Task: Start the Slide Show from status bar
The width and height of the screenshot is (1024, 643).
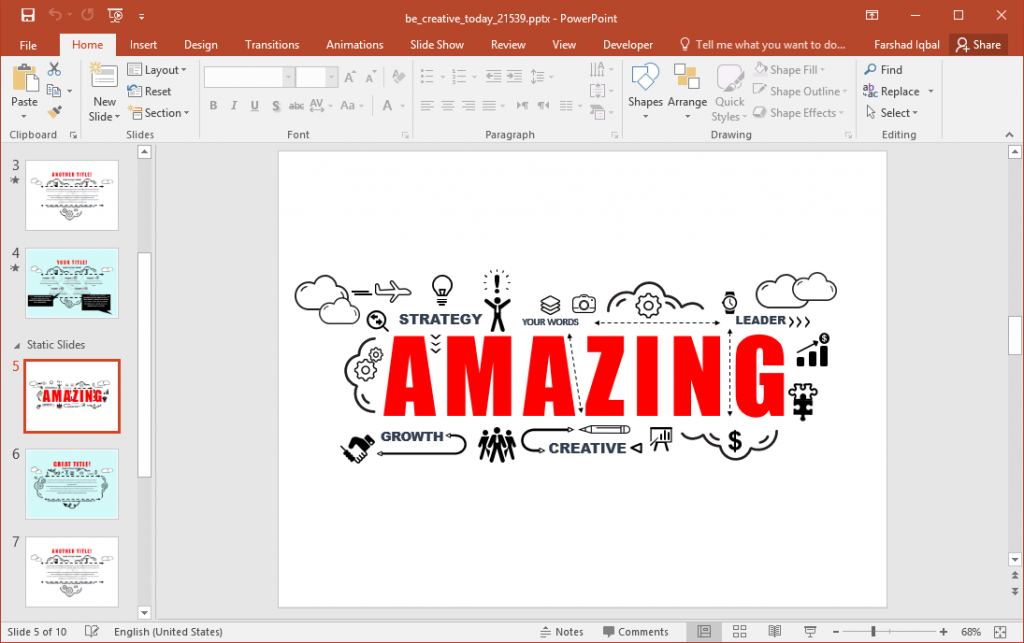Action: pos(808,631)
